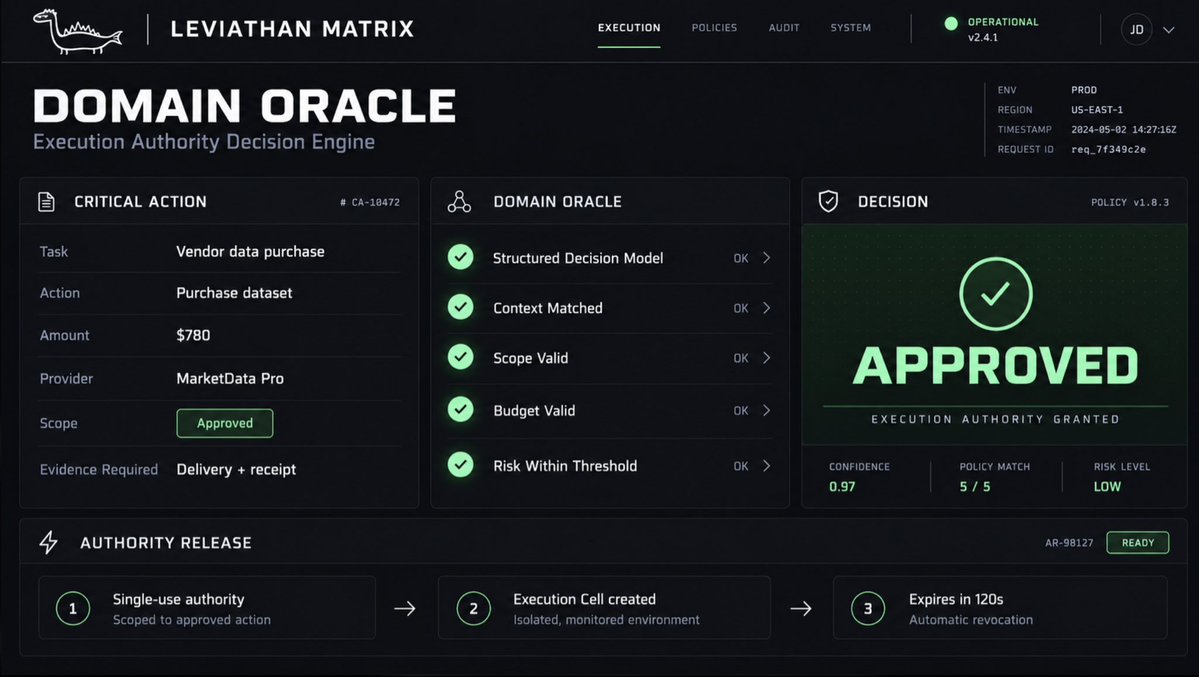Click the region value US-EAST-1
Image resolution: width=1199 pixels, height=677 pixels.
coord(1097,109)
